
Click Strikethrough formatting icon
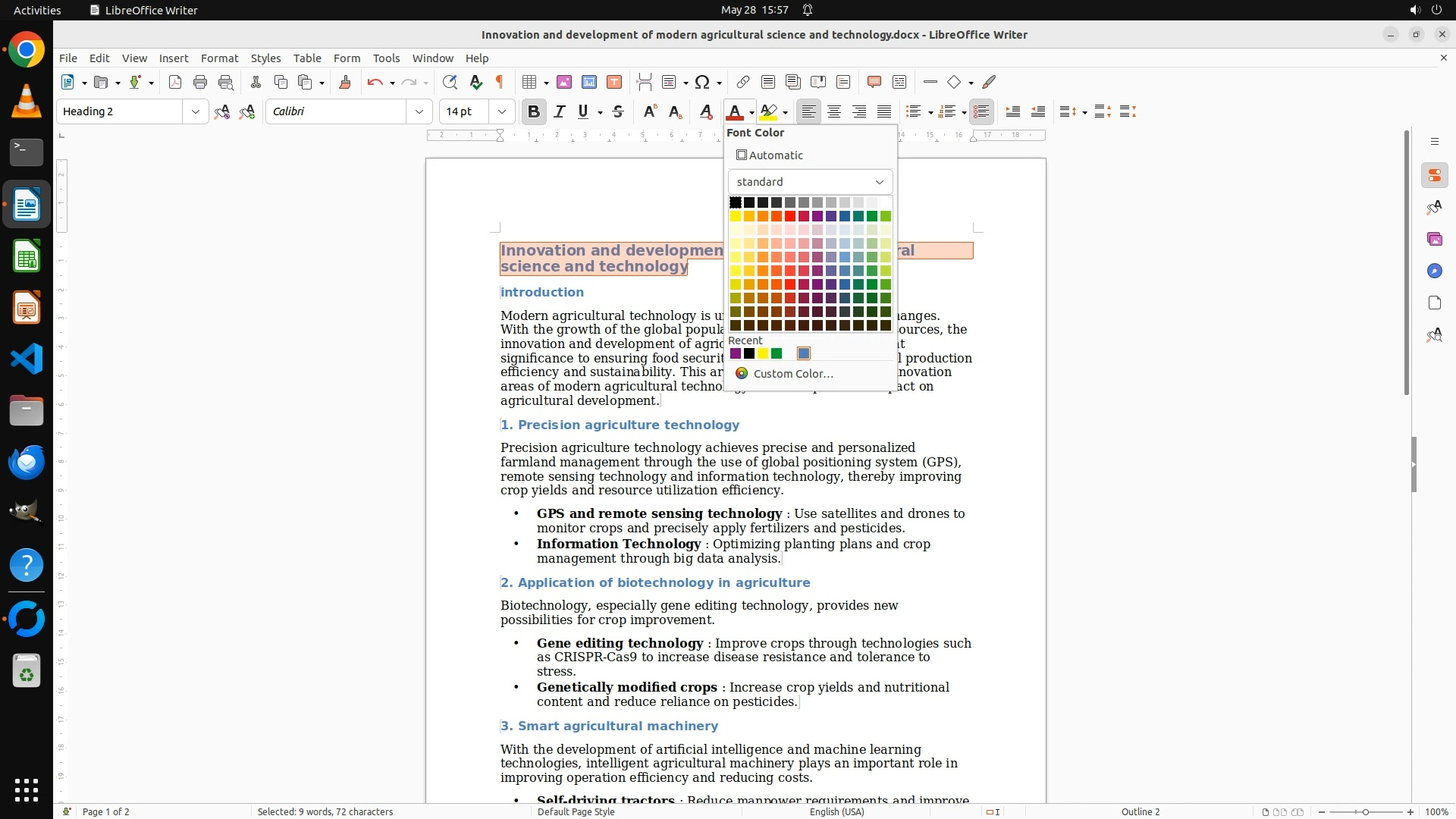[618, 111]
